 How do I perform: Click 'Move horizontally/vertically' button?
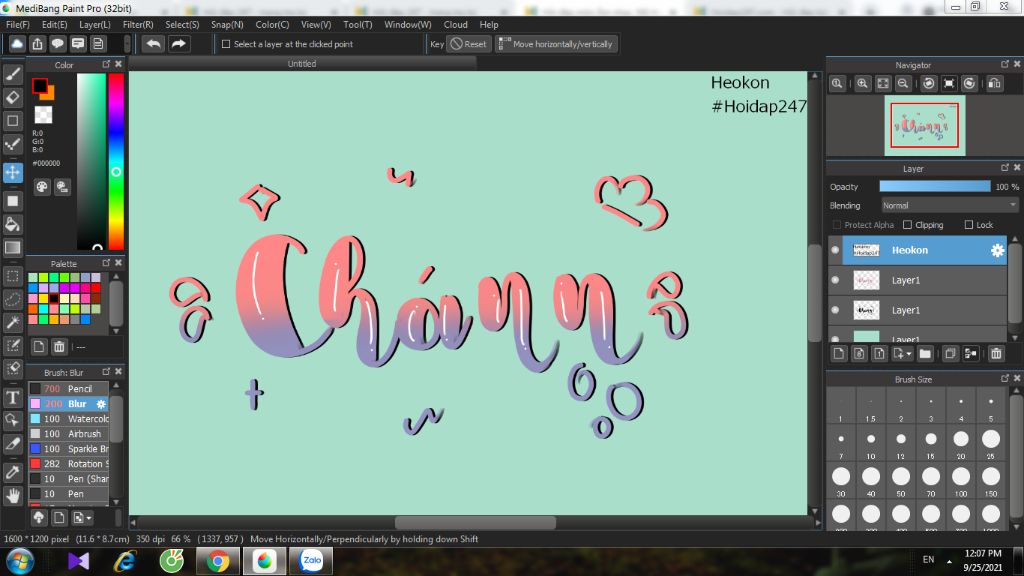pos(556,44)
